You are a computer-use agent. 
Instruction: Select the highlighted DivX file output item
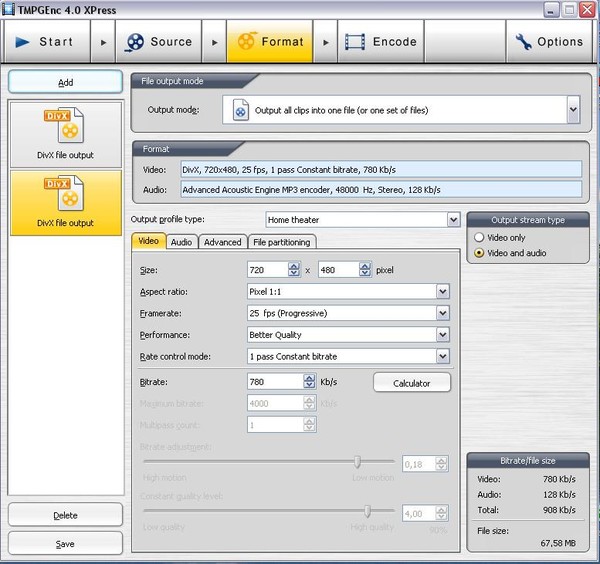click(65, 203)
